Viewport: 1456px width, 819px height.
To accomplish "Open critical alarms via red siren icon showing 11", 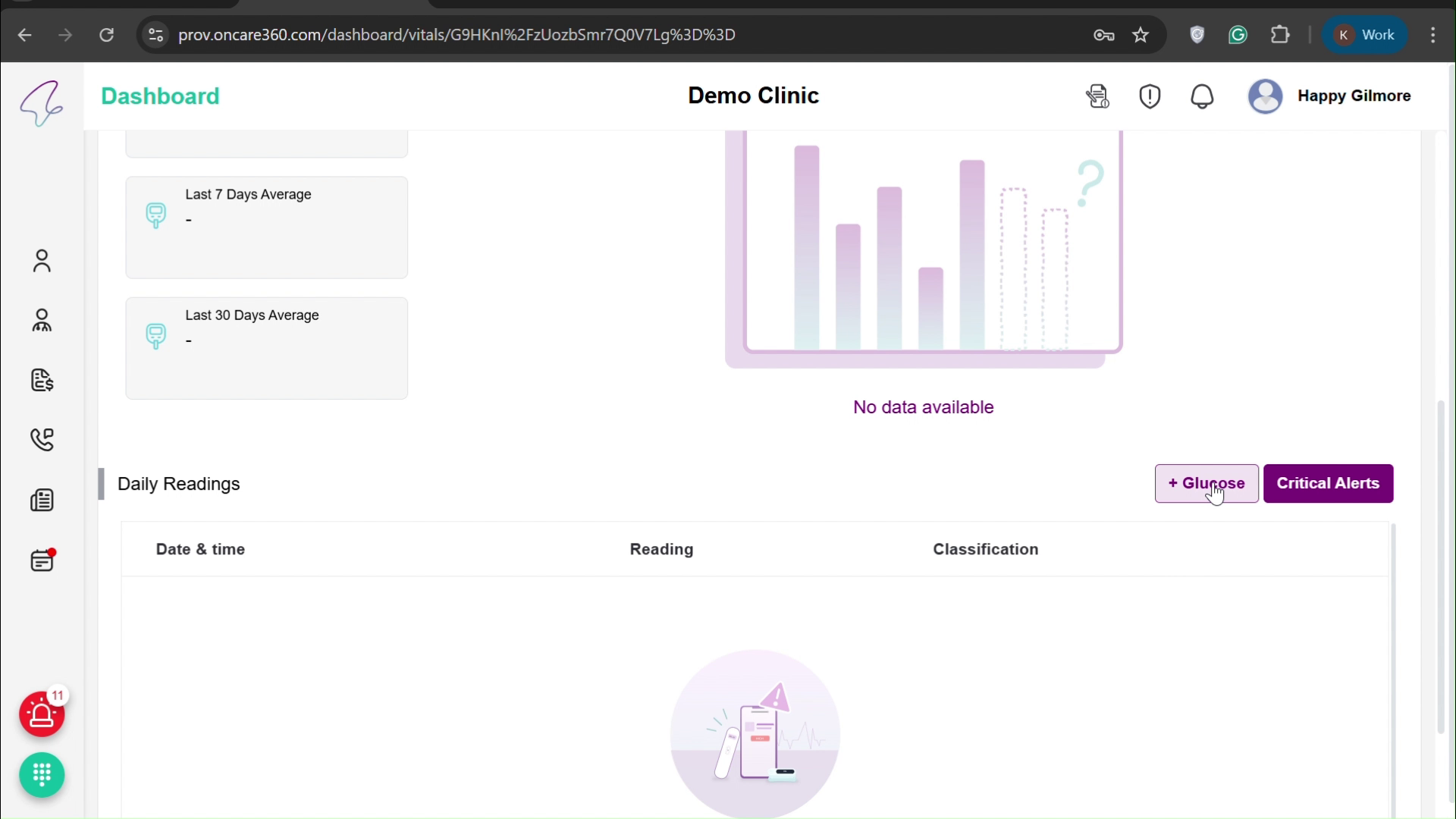I will [x=42, y=714].
